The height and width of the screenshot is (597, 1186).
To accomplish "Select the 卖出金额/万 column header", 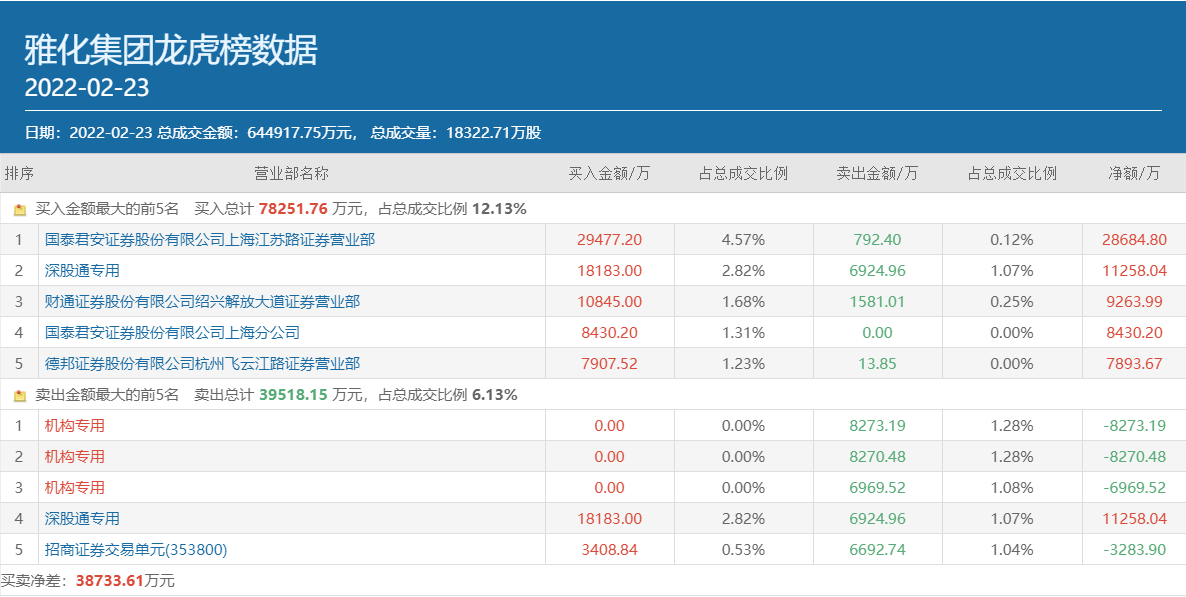I will tap(877, 173).
